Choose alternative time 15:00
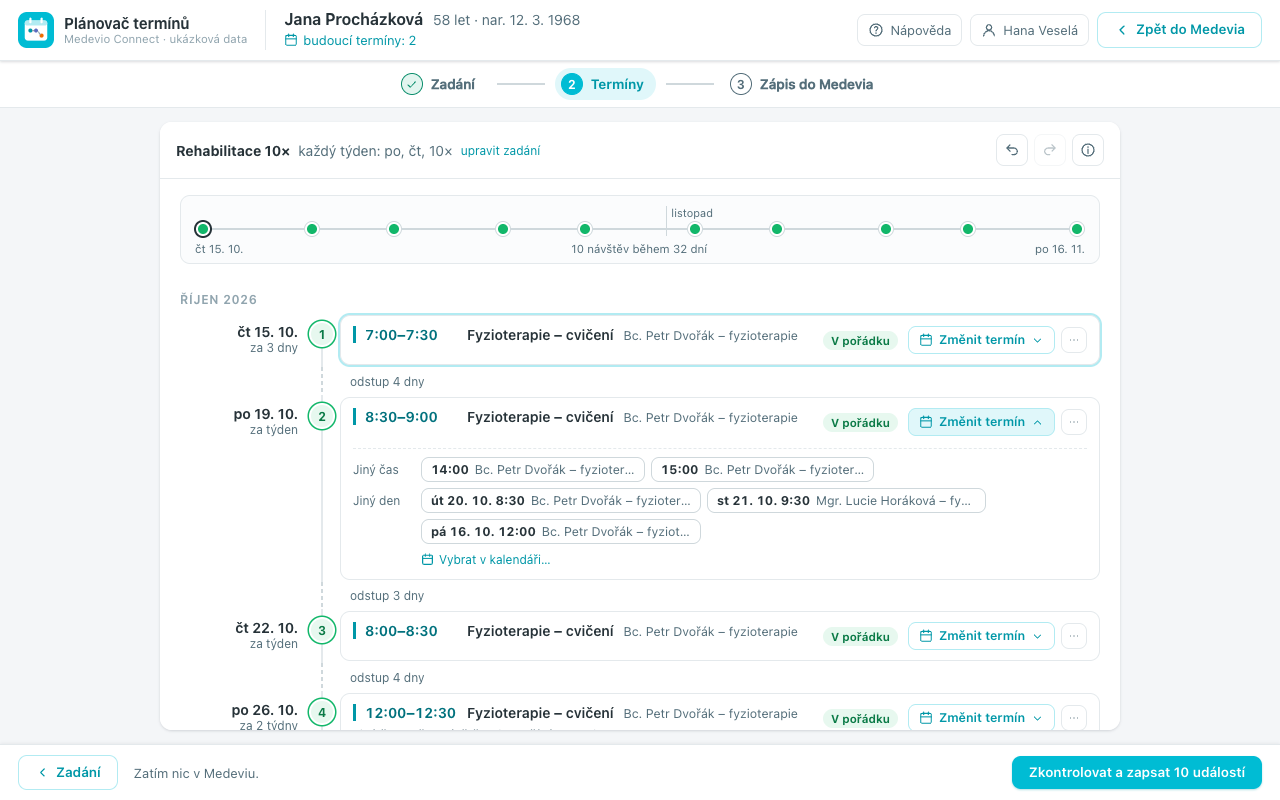The width and height of the screenshot is (1280, 800). pos(763,470)
